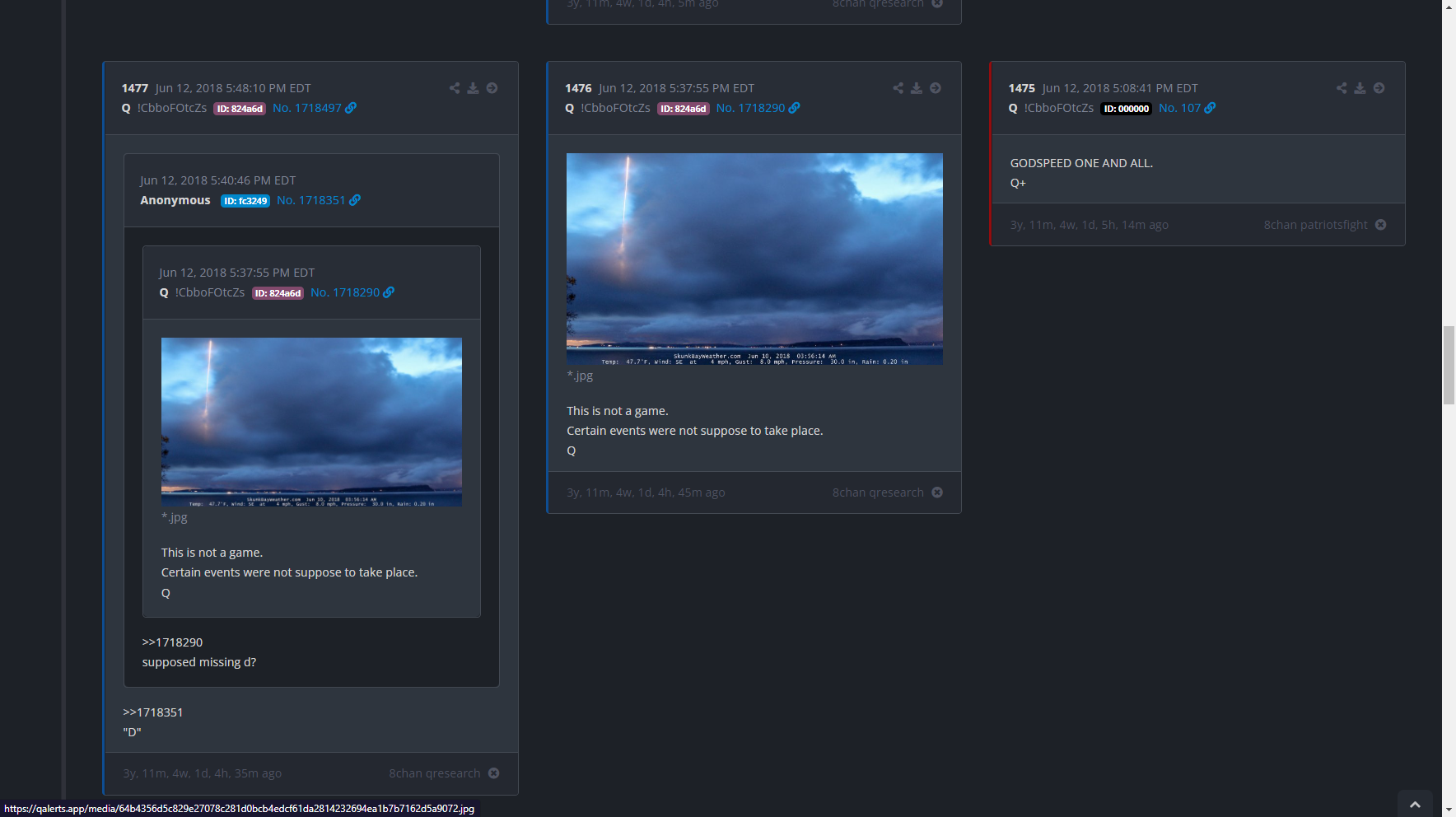Open quoted sky image thumbnail in post 1477
Screen dimensions: 1456x817
[x=311, y=422]
